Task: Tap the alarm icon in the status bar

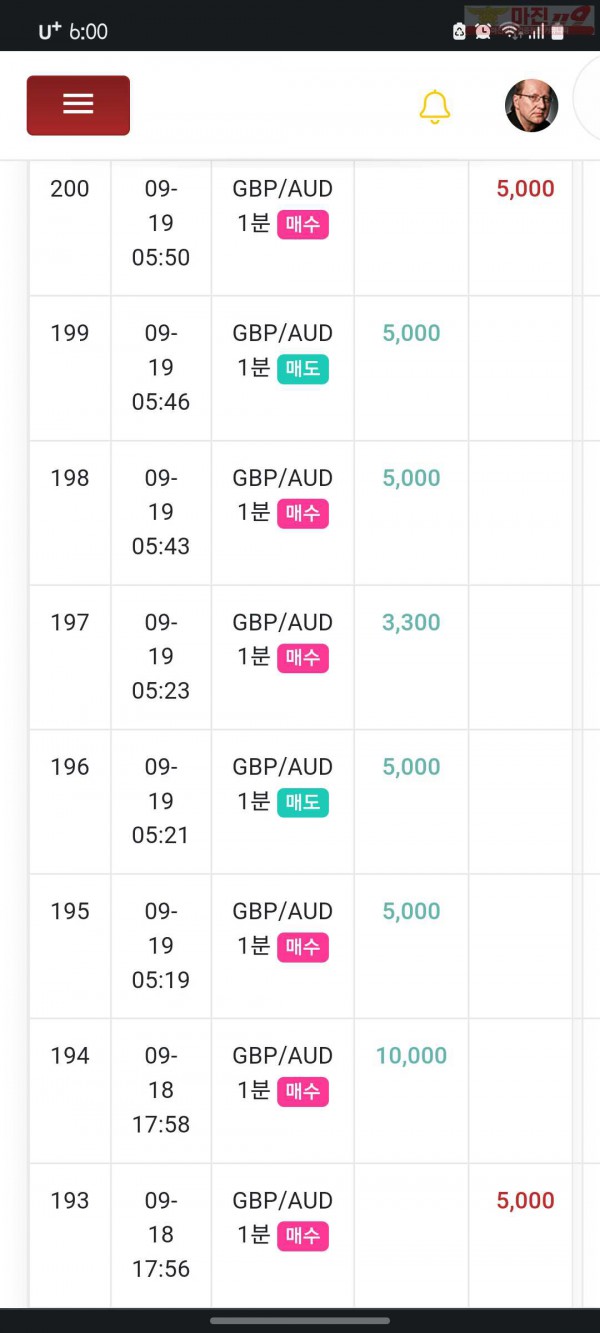Action: click(483, 31)
